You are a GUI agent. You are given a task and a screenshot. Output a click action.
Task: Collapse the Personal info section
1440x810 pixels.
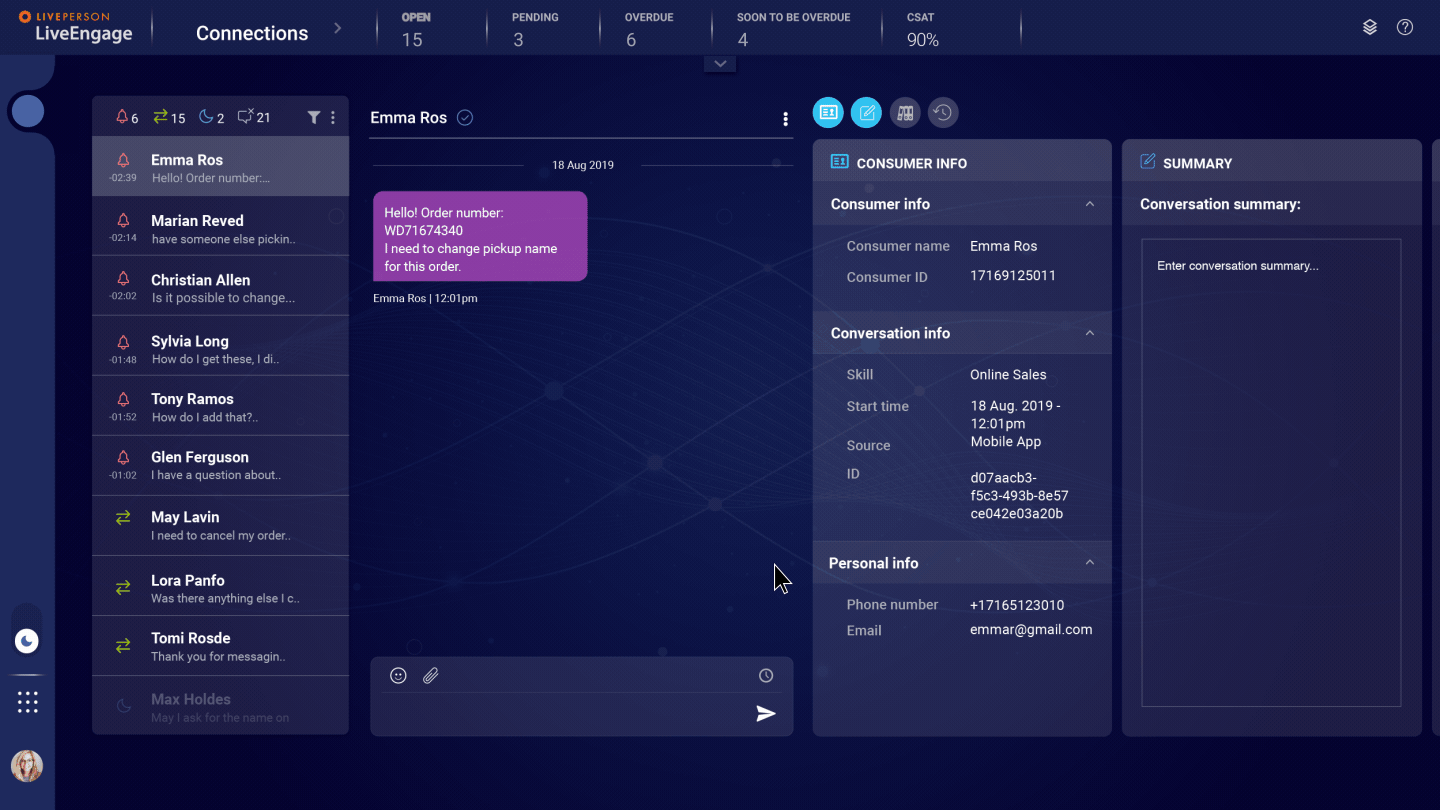click(x=1090, y=563)
